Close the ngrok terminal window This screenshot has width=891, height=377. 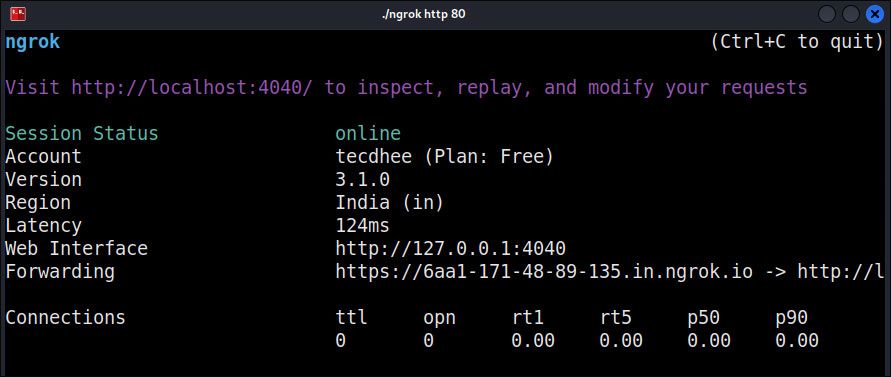(x=875, y=14)
